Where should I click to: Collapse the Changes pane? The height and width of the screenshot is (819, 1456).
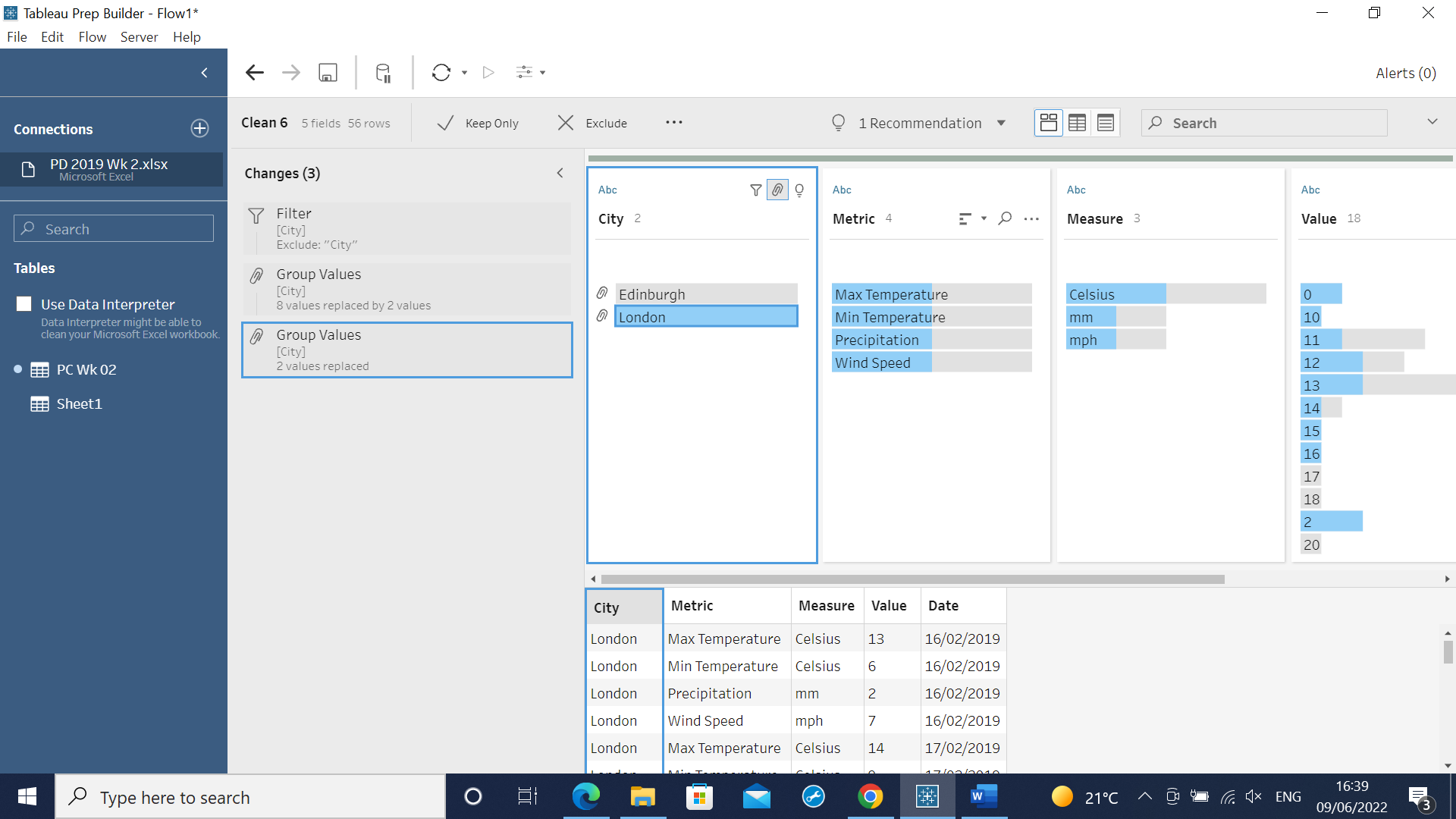pyautogui.click(x=560, y=173)
